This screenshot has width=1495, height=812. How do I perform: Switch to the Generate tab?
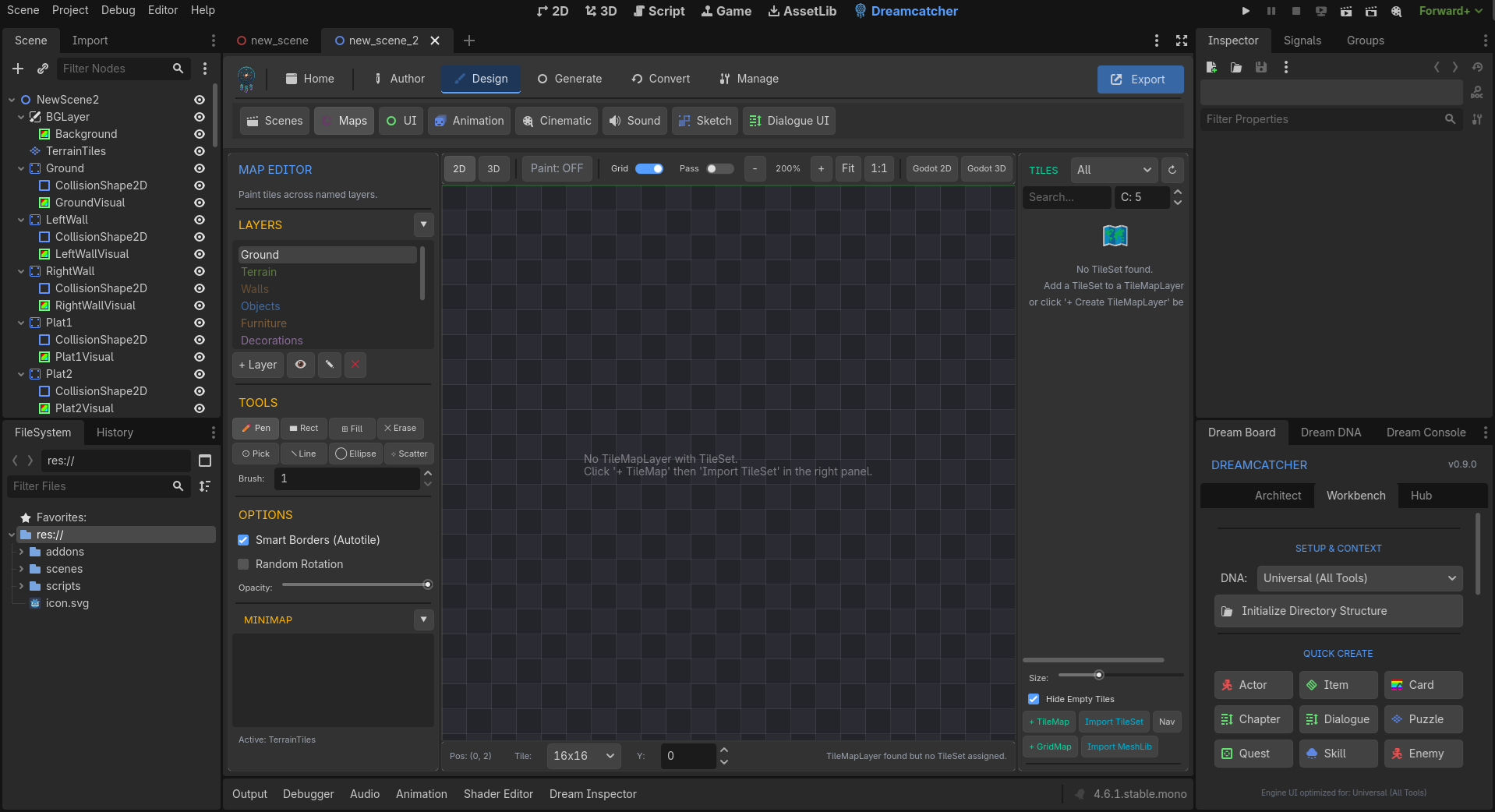pos(570,79)
